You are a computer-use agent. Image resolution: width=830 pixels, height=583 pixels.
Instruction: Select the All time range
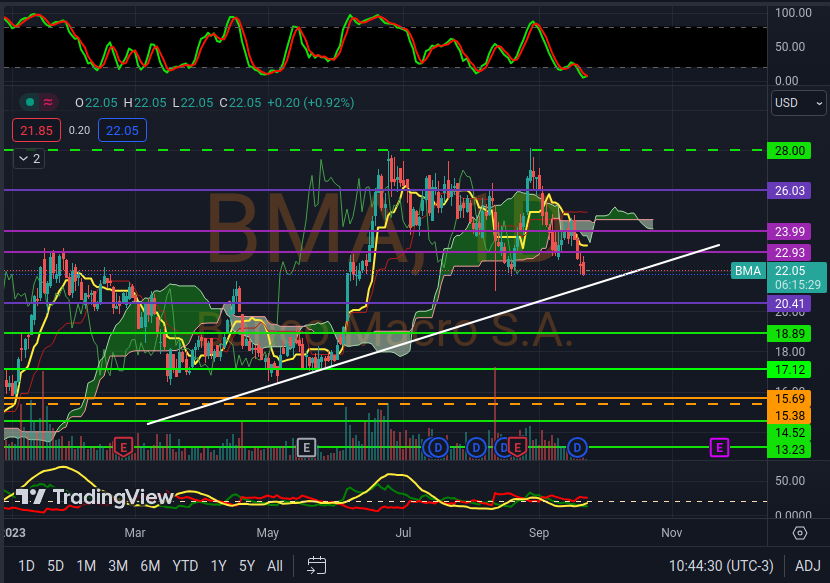pyautogui.click(x=275, y=566)
